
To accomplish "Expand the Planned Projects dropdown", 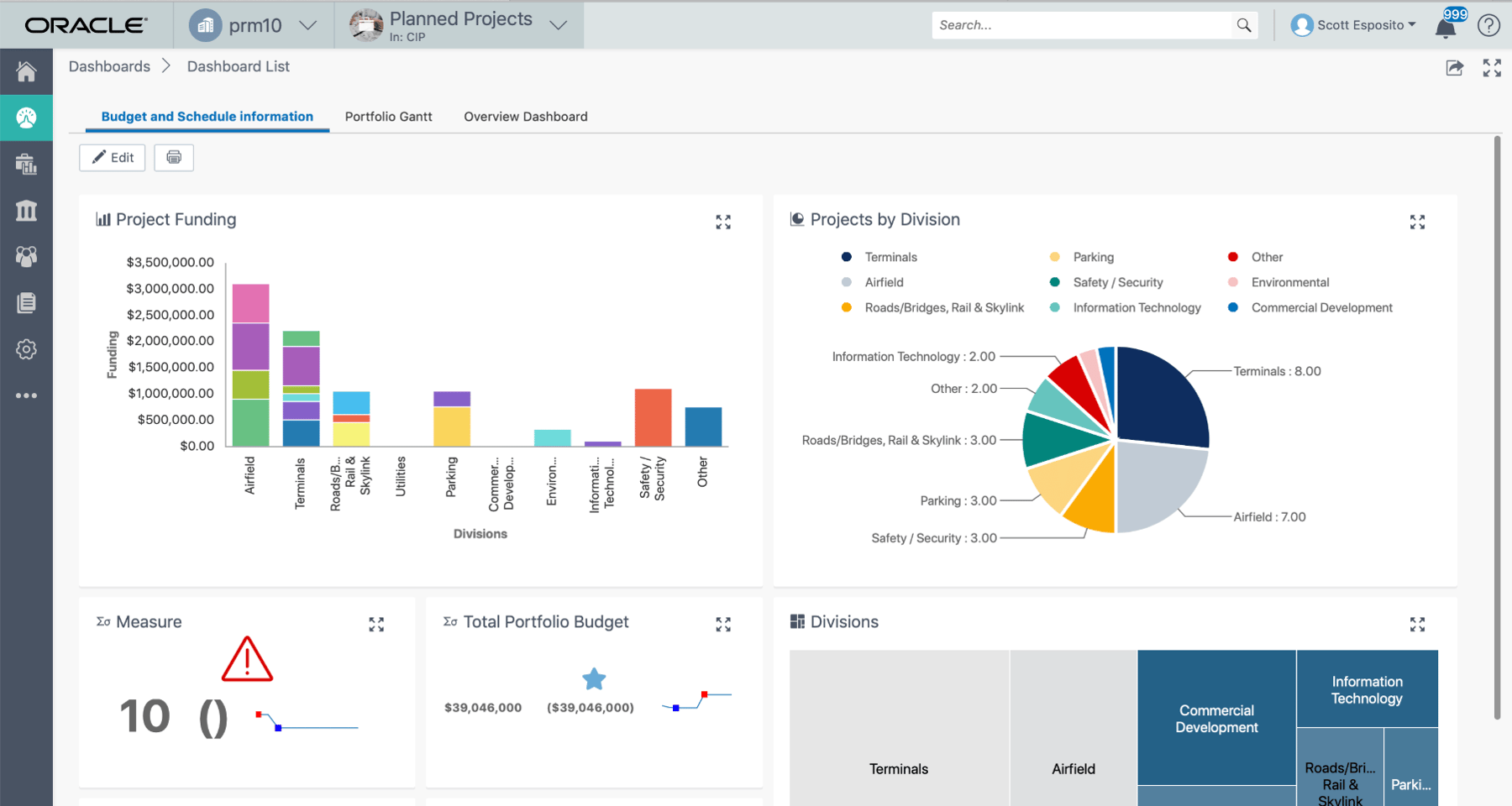I will 459,25.
